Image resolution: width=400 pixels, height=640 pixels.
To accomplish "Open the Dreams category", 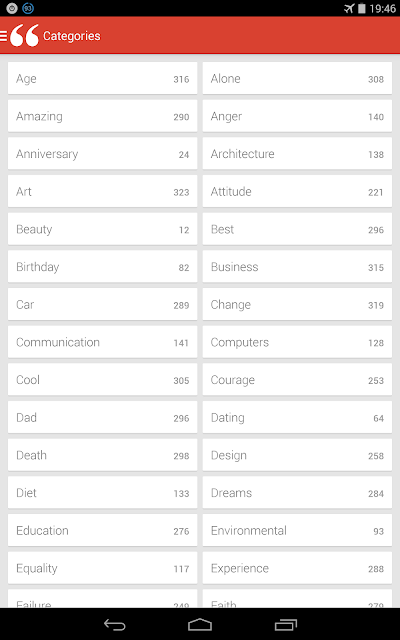I will pyautogui.click(x=297, y=493).
